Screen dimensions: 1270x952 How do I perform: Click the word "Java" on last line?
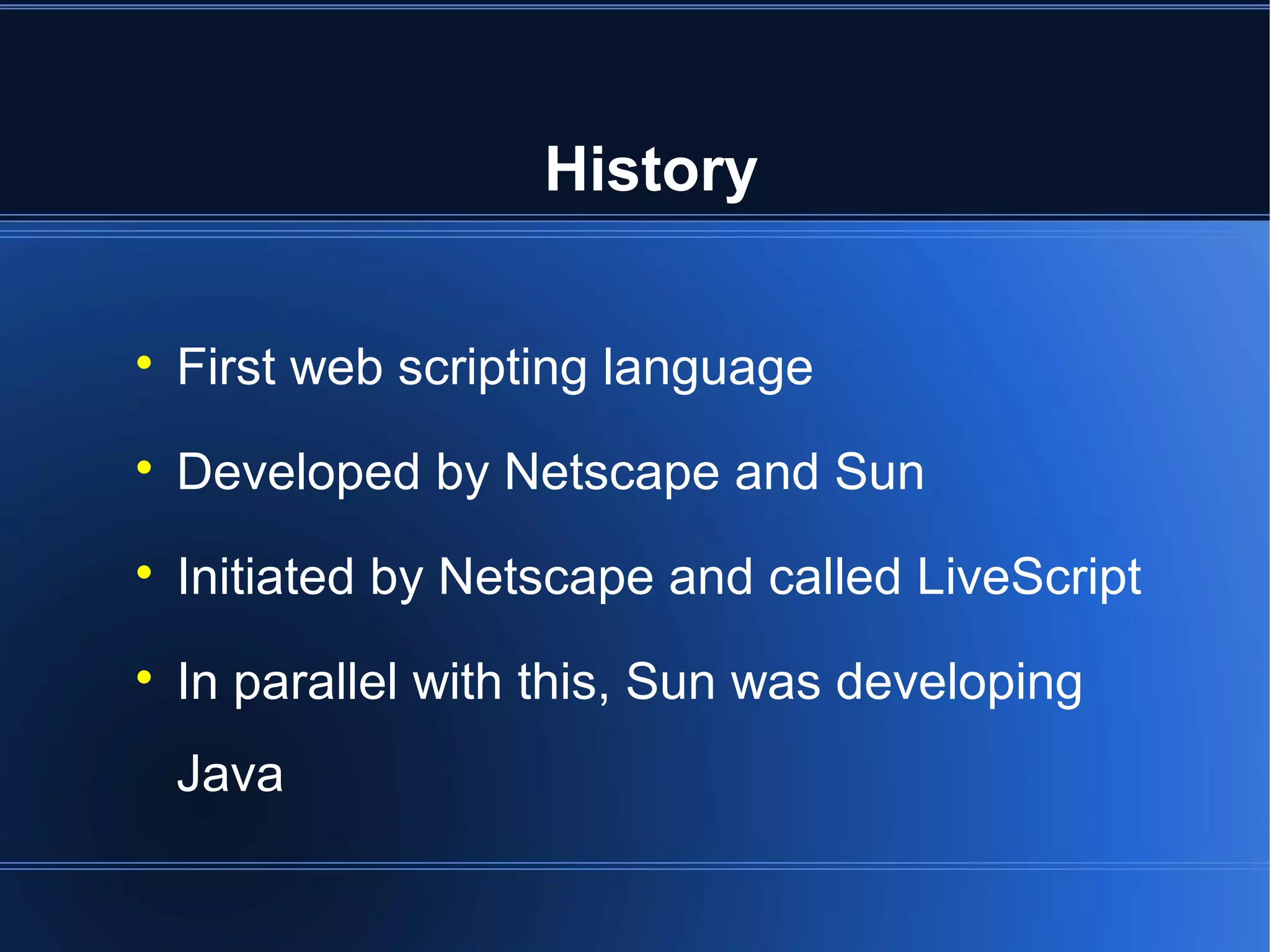pyautogui.click(x=230, y=773)
